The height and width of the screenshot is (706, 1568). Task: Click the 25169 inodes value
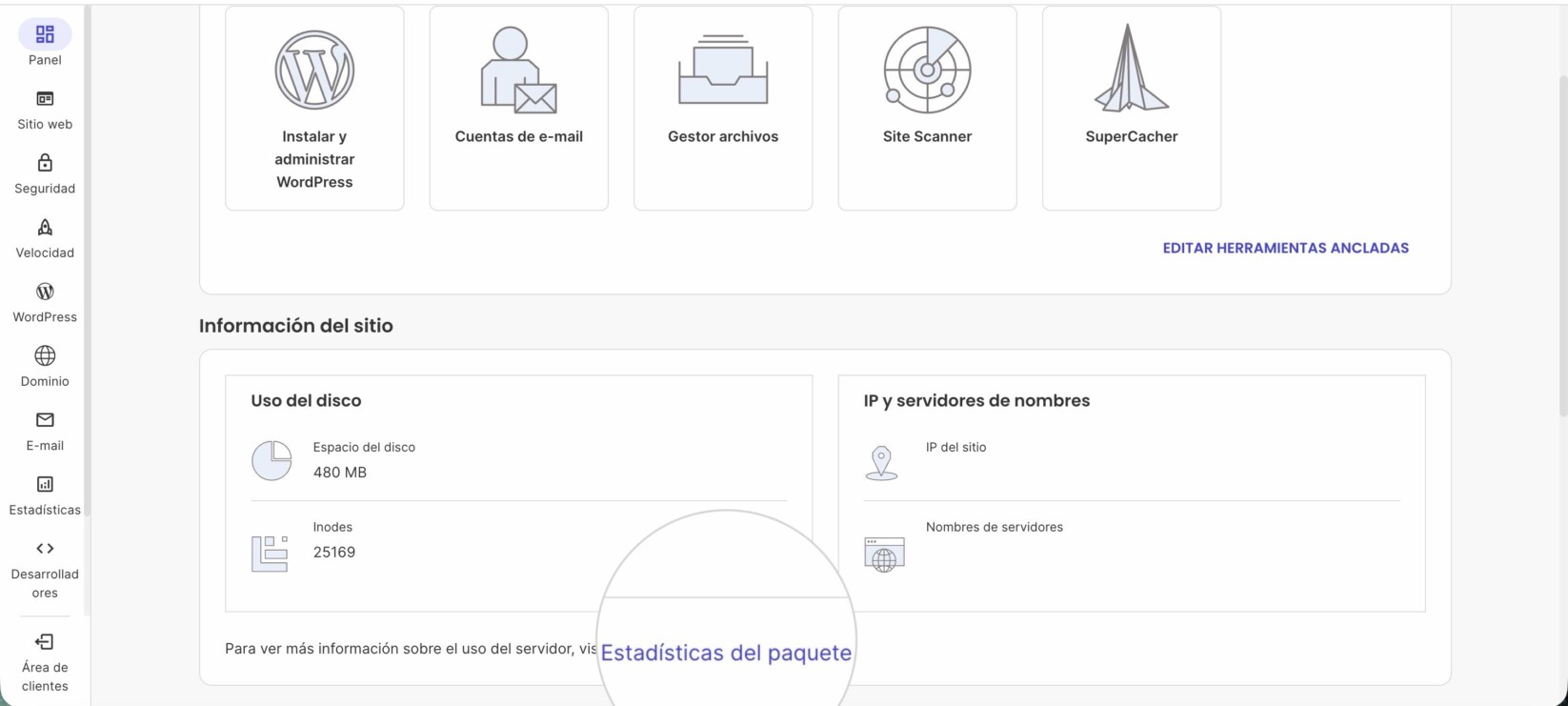pos(334,553)
